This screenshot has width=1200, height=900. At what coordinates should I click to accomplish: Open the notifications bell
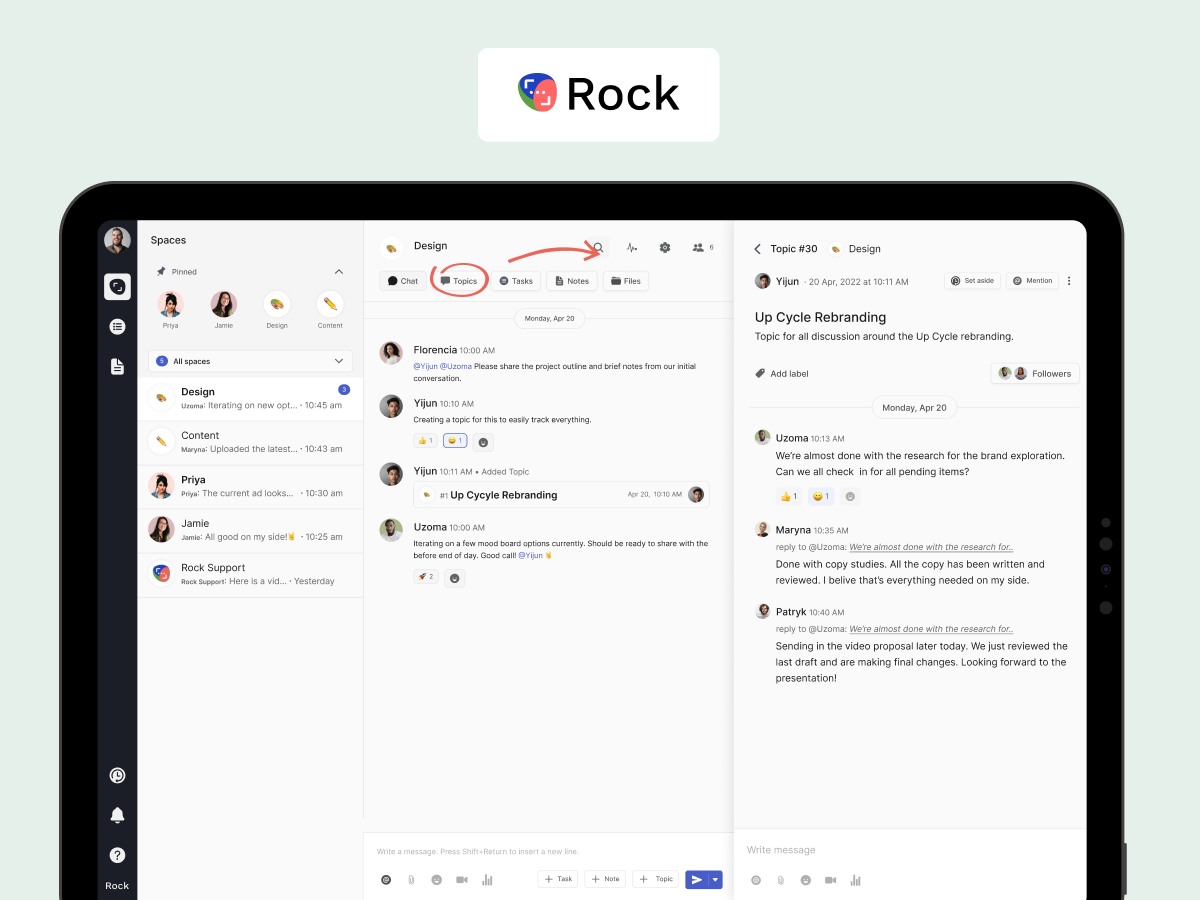pyautogui.click(x=117, y=815)
